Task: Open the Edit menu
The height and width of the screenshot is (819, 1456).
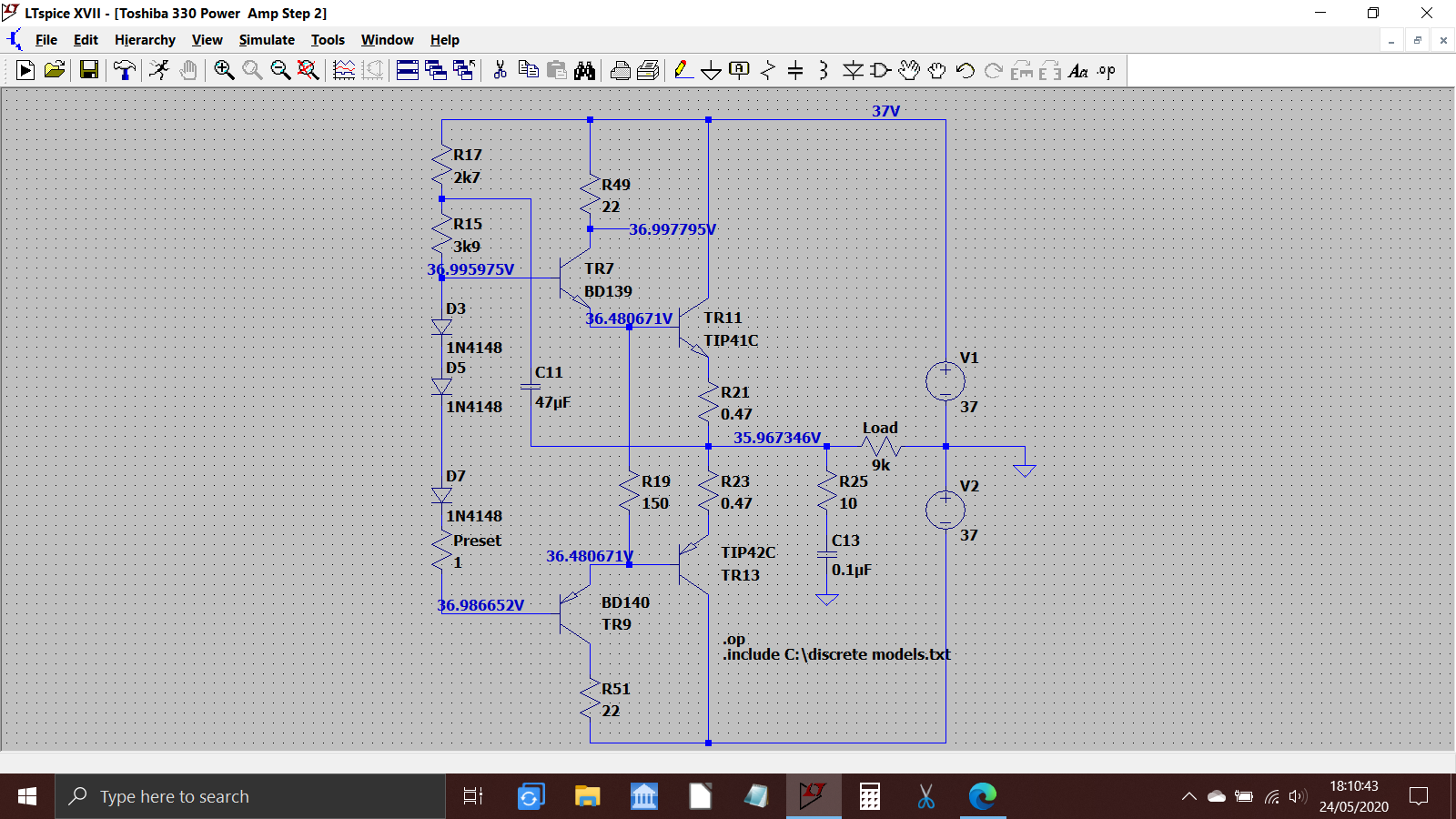Action: pyautogui.click(x=86, y=40)
